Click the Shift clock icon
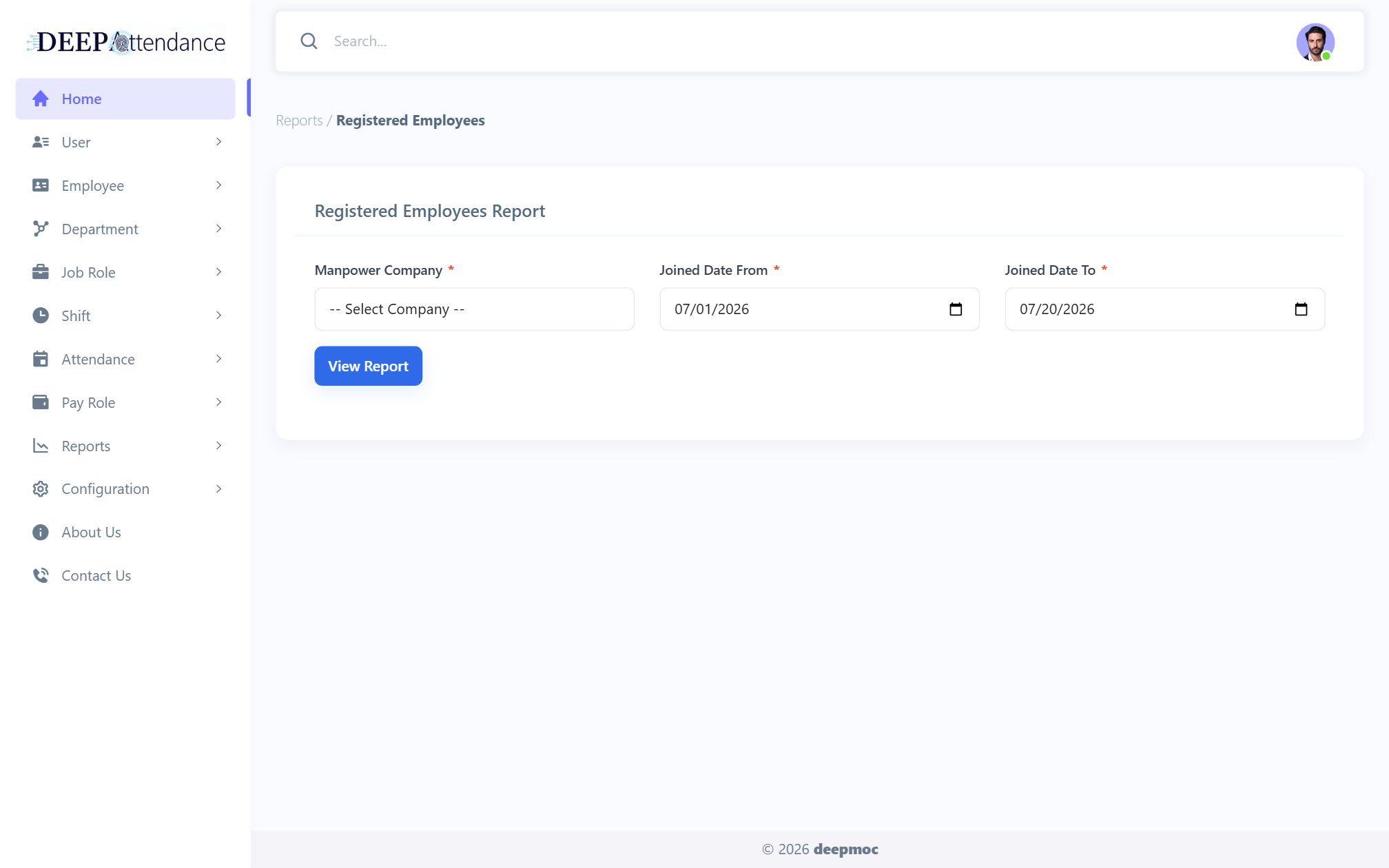 [41, 316]
